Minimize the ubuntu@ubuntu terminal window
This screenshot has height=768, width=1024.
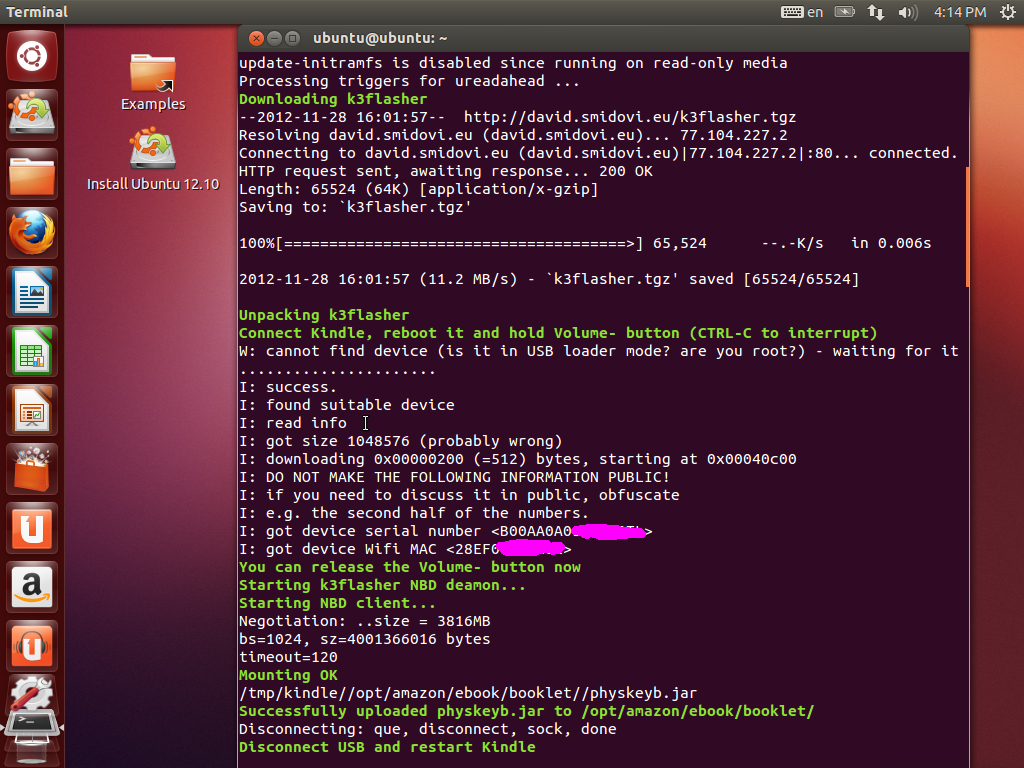coord(274,39)
